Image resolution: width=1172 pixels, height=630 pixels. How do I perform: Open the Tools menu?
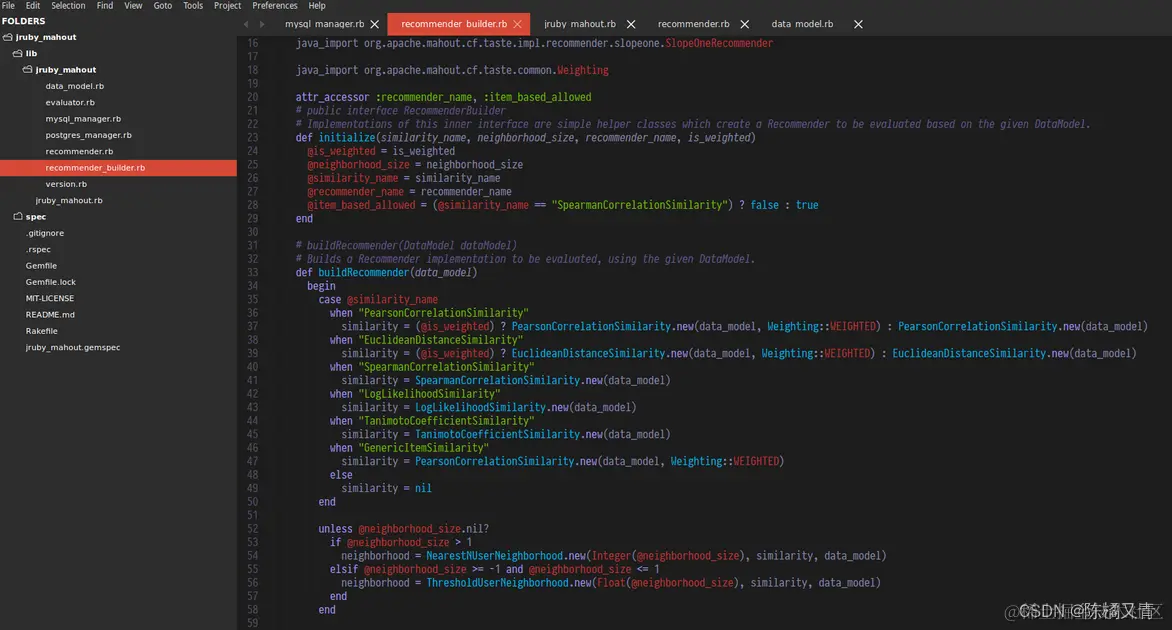point(193,5)
